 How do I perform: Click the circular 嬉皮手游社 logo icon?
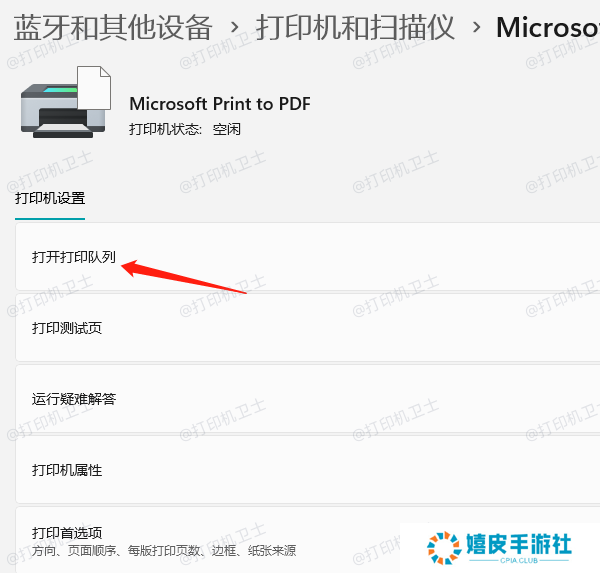click(x=444, y=548)
